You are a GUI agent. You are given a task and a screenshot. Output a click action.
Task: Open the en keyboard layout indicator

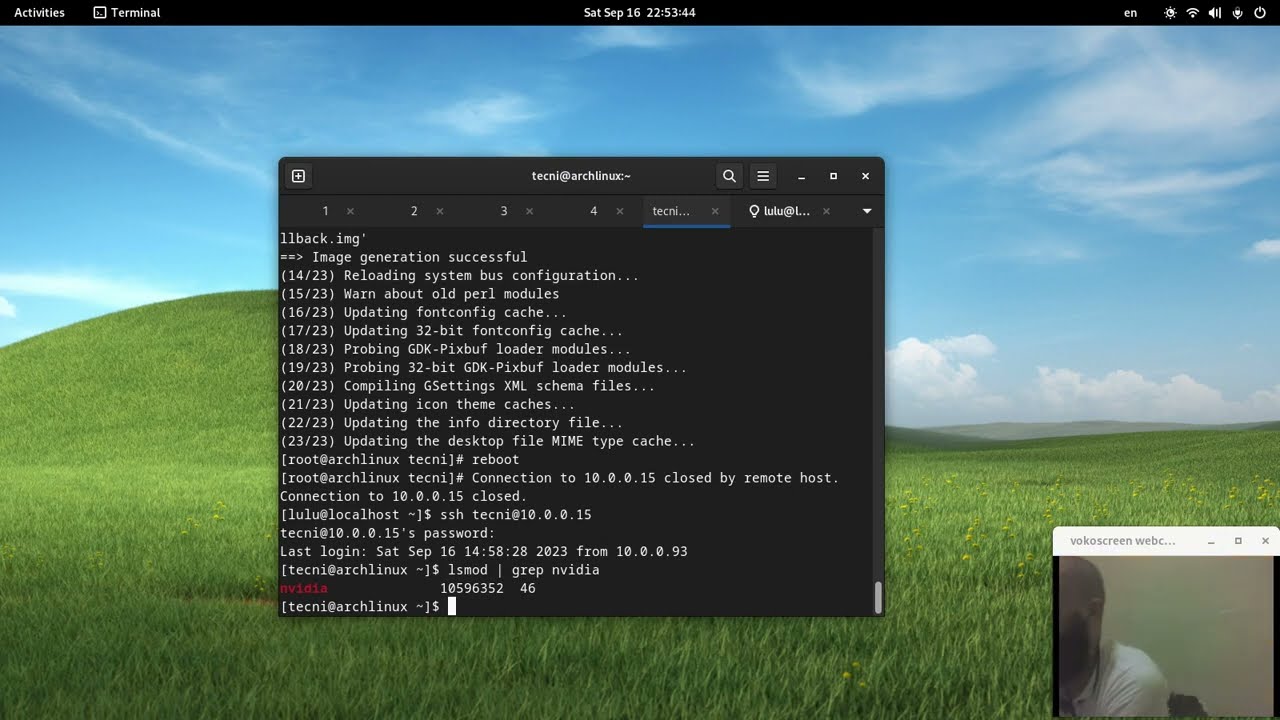click(1131, 13)
